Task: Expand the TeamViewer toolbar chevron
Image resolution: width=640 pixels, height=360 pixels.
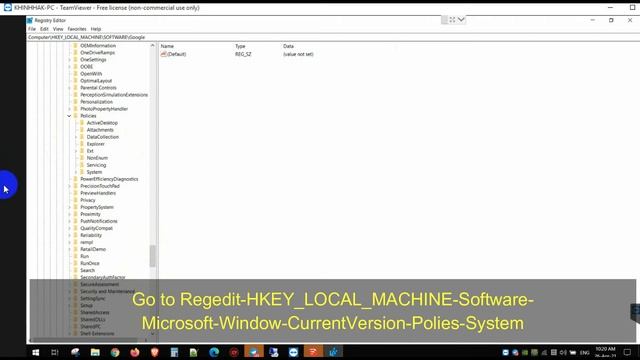Action: (x=461, y=20)
